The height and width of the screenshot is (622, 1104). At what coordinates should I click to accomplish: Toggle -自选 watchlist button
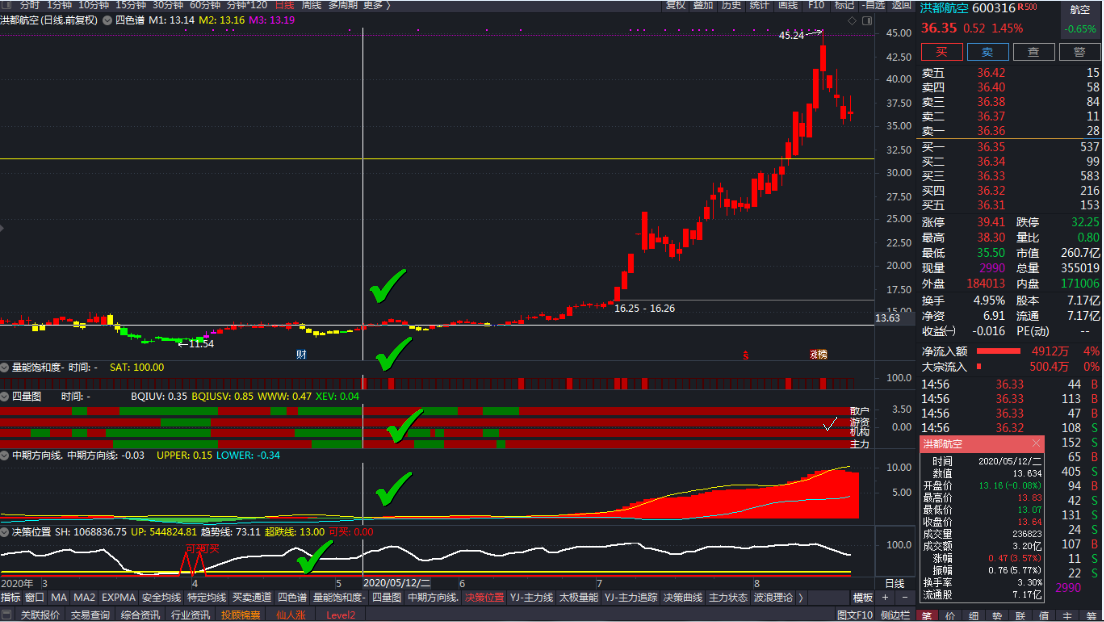pos(845,5)
